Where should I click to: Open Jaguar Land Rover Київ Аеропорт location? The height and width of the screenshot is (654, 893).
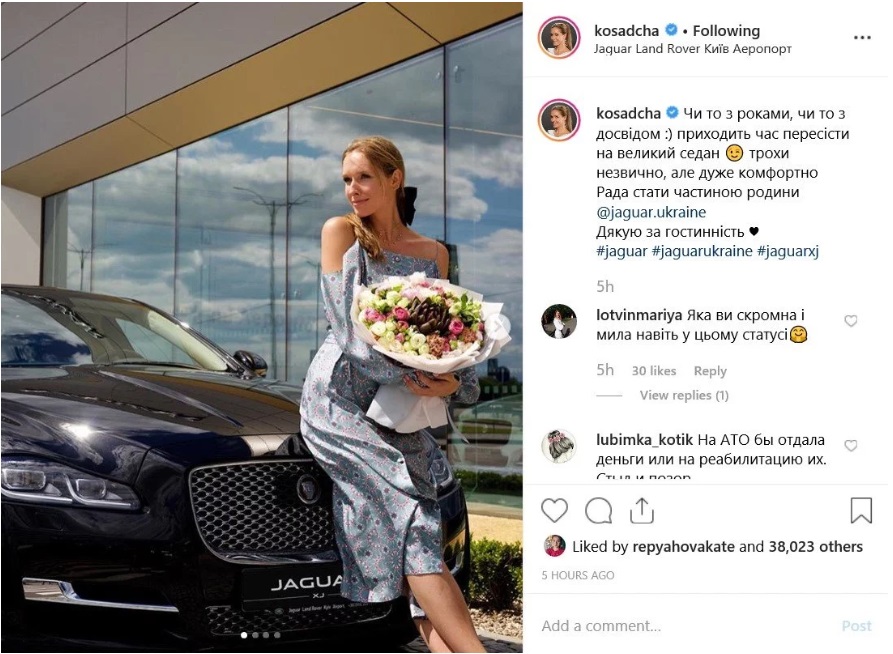point(693,49)
